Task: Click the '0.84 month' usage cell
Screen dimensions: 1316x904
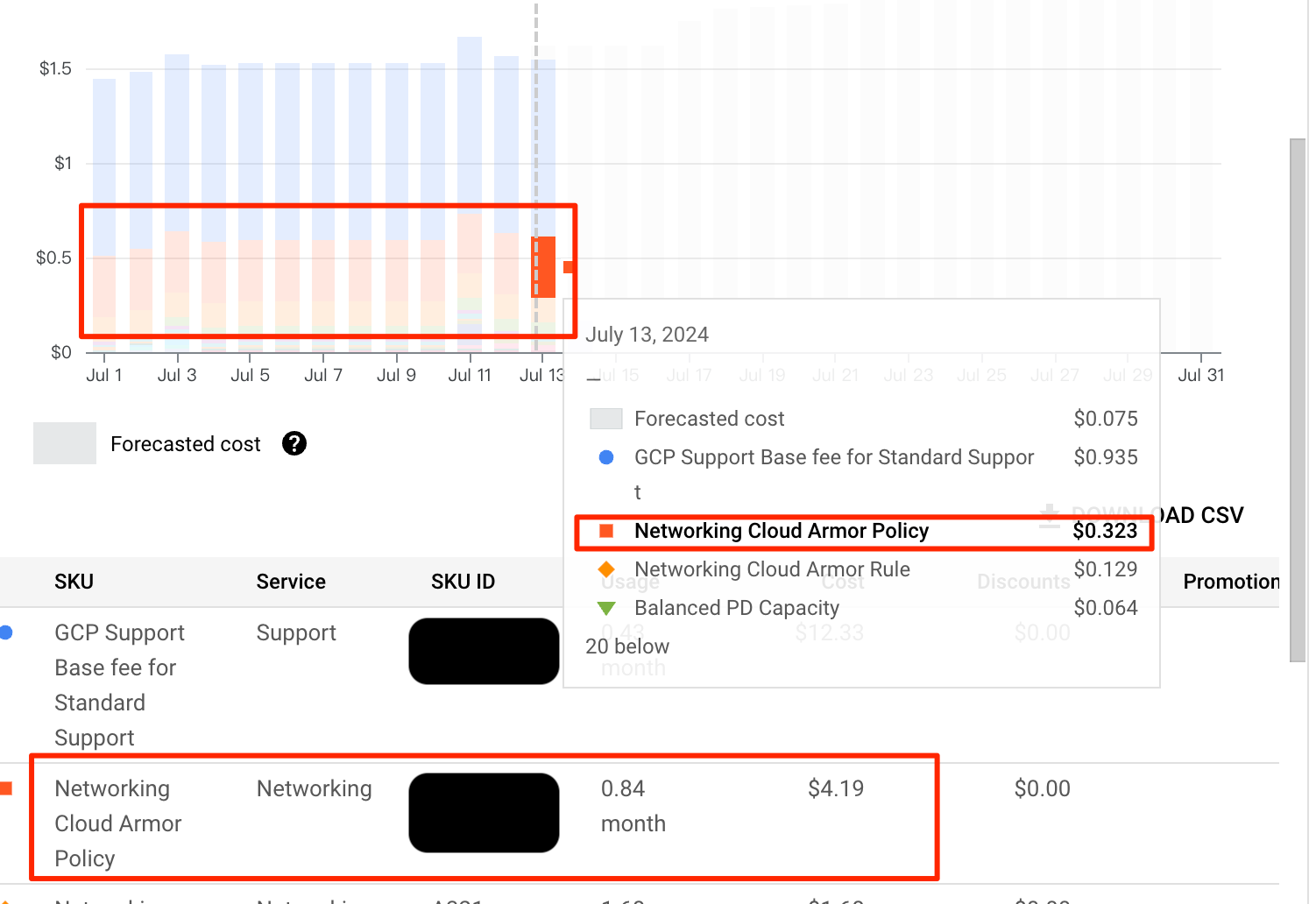Action: pyautogui.click(x=633, y=806)
